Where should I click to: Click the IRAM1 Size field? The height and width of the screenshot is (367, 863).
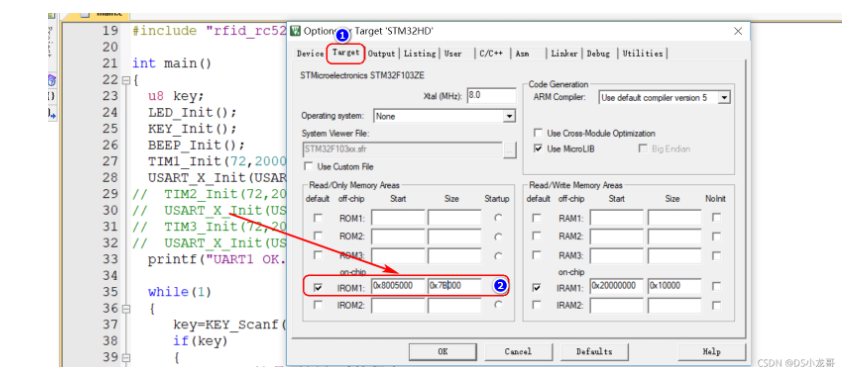point(674,286)
